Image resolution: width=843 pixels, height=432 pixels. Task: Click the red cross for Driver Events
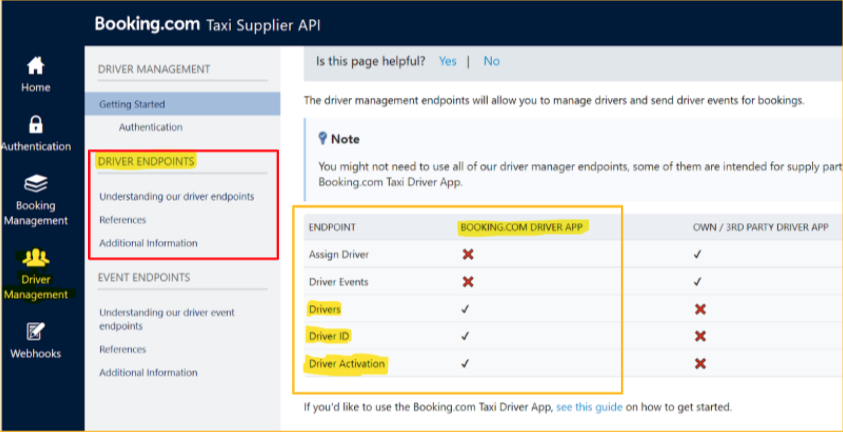pyautogui.click(x=468, y=282)
